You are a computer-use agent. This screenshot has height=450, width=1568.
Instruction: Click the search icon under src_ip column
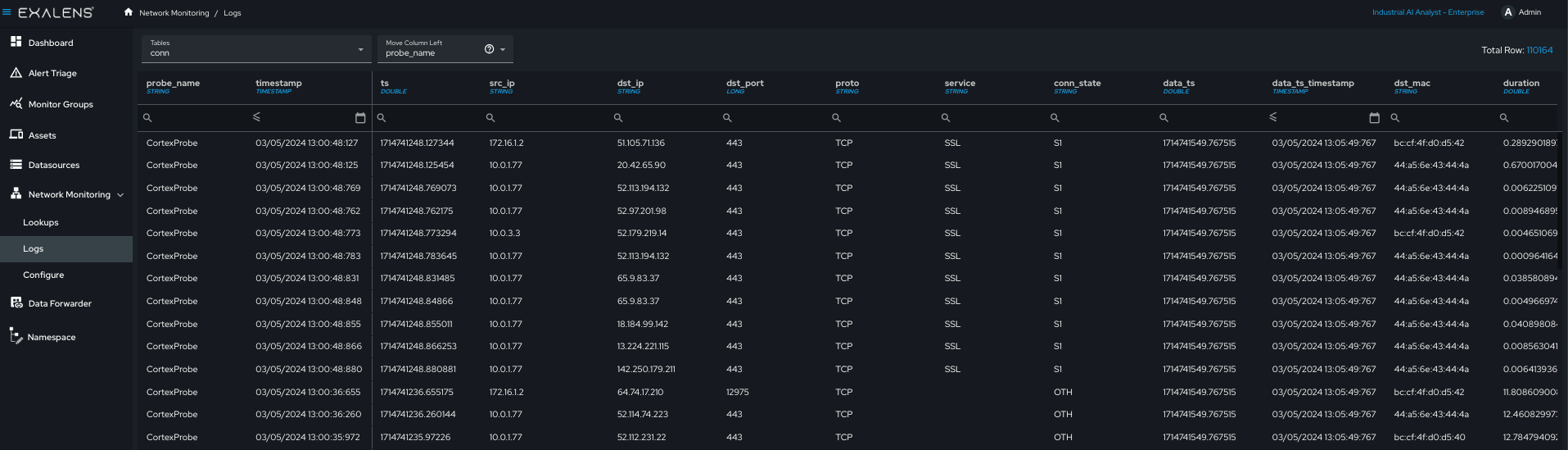pos(490,118)
